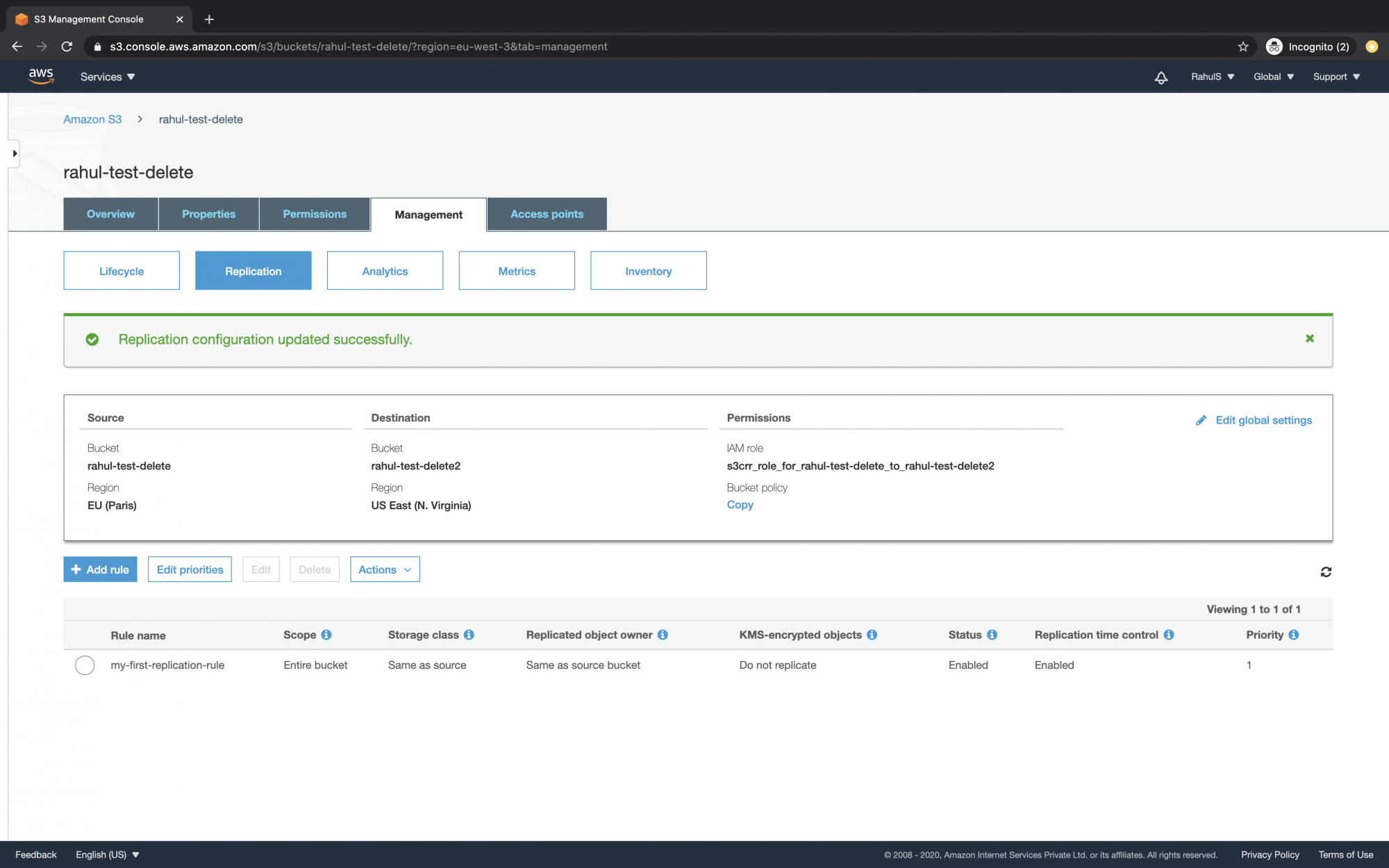The height and width of the screenshot is (868, 1389).
Task: Expand the left sidebar panel arrow
Action: pos(15,153)
